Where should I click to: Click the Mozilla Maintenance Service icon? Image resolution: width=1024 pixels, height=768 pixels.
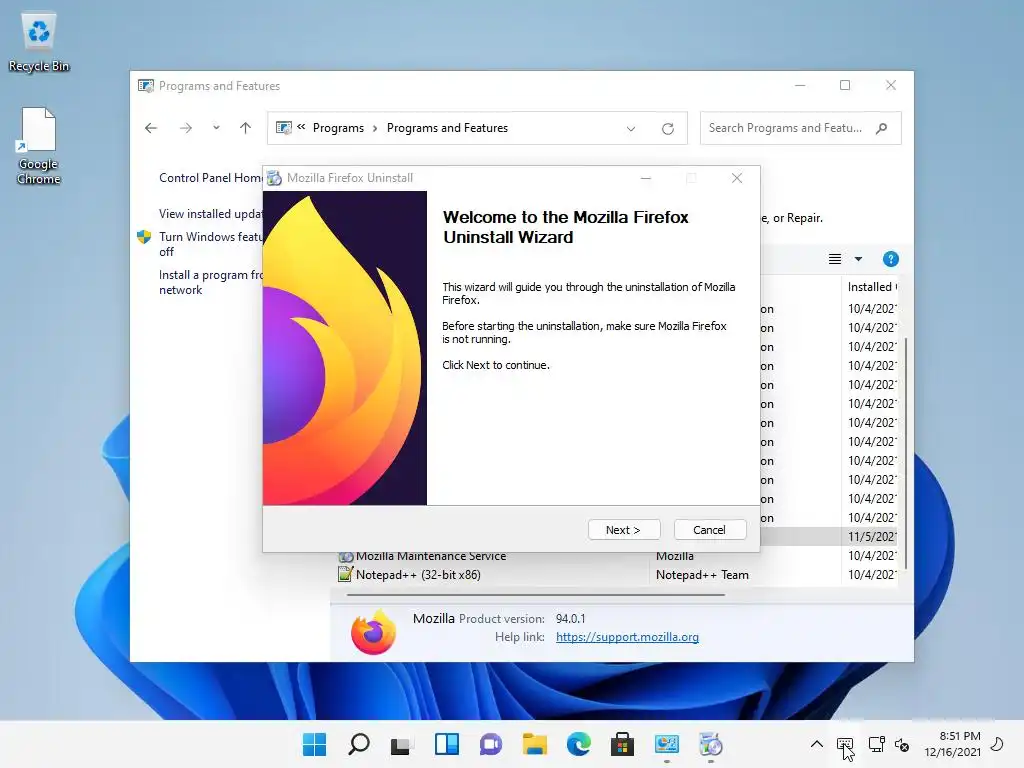coord(345,557)
